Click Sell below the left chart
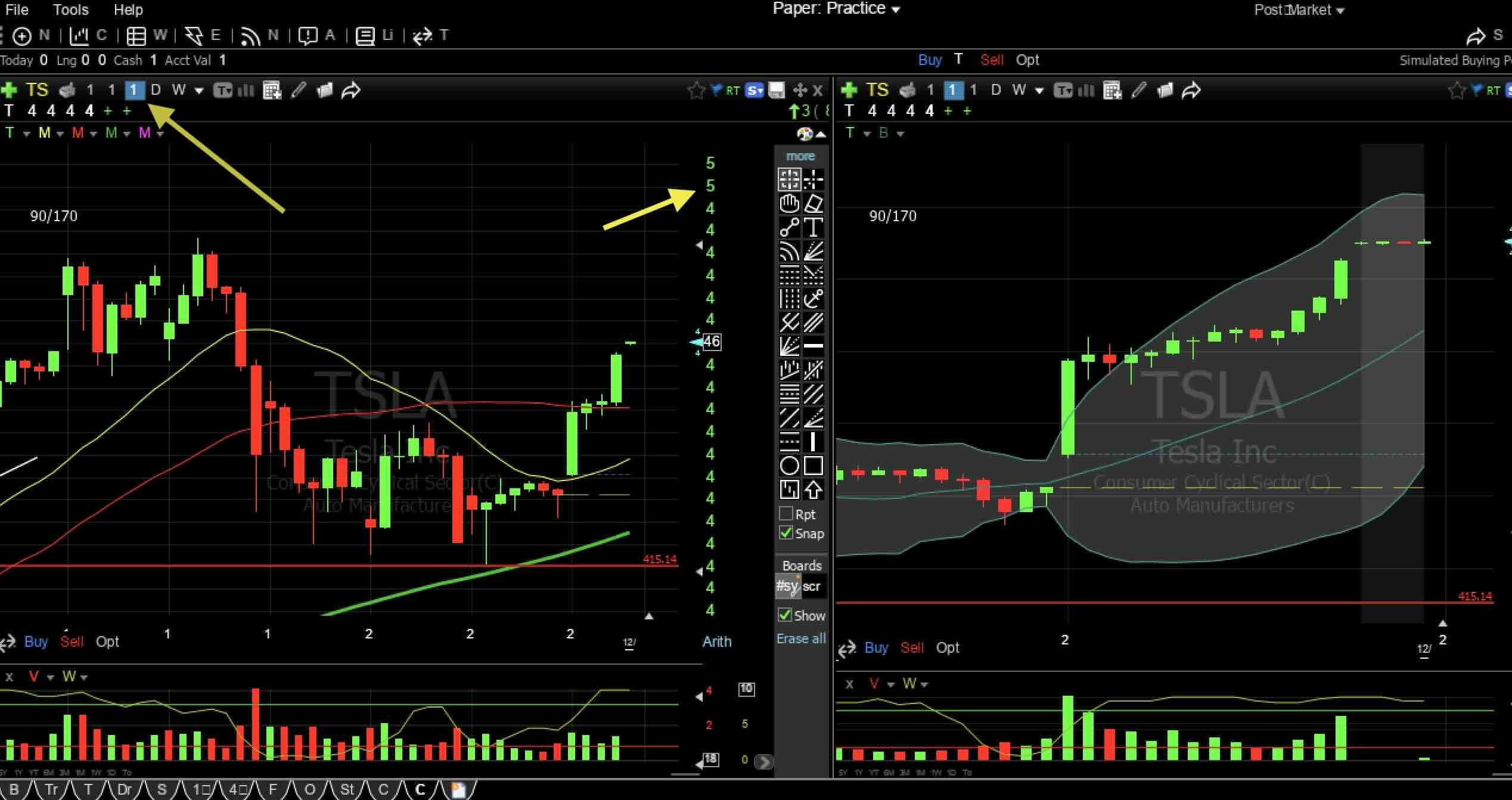 72,641
